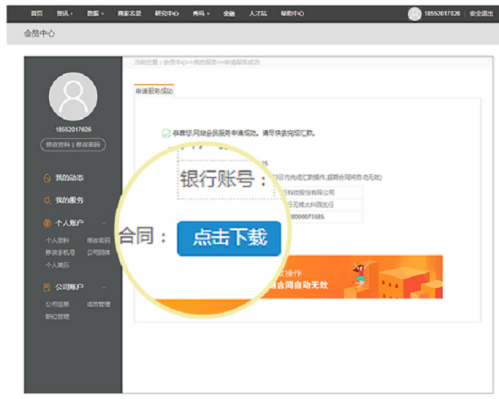Click the username 18552017026 in top bar
The height and width of the screenshot is (399, 499).
pyautogui.click(x=442, y=14)
